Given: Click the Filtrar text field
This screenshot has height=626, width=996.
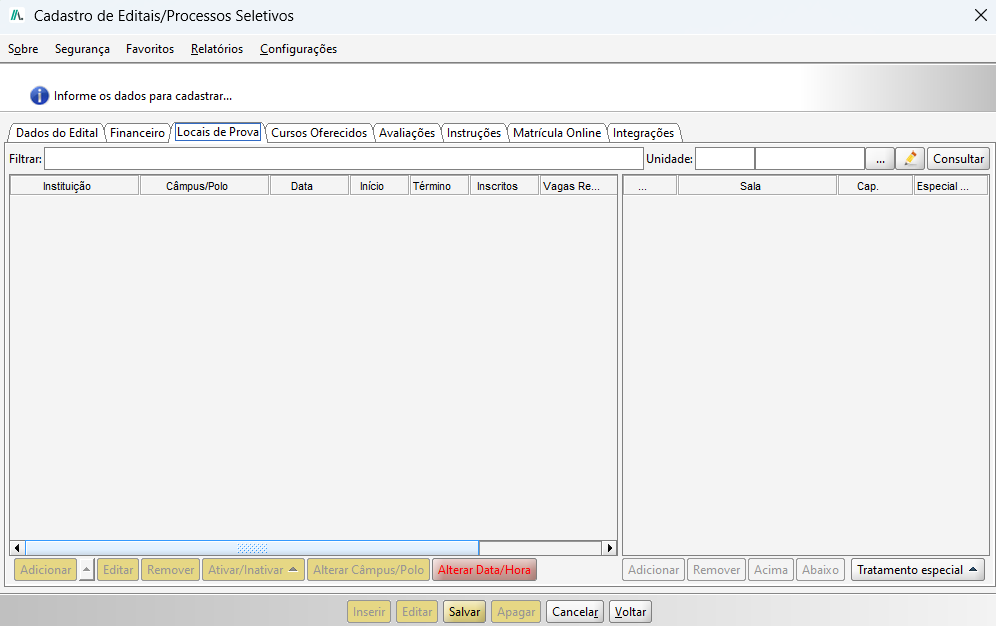Looking at the screenshot, I should coord(344,159).
